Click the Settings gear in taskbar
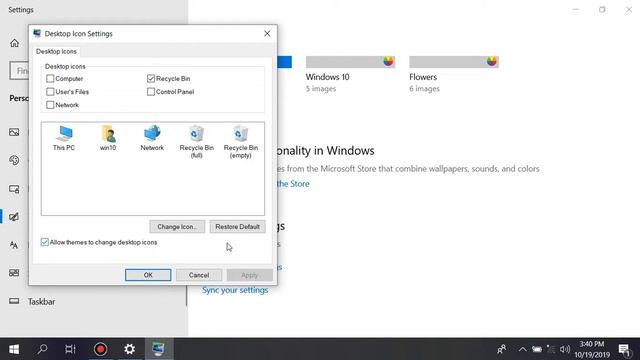 (x=129, y=349)
